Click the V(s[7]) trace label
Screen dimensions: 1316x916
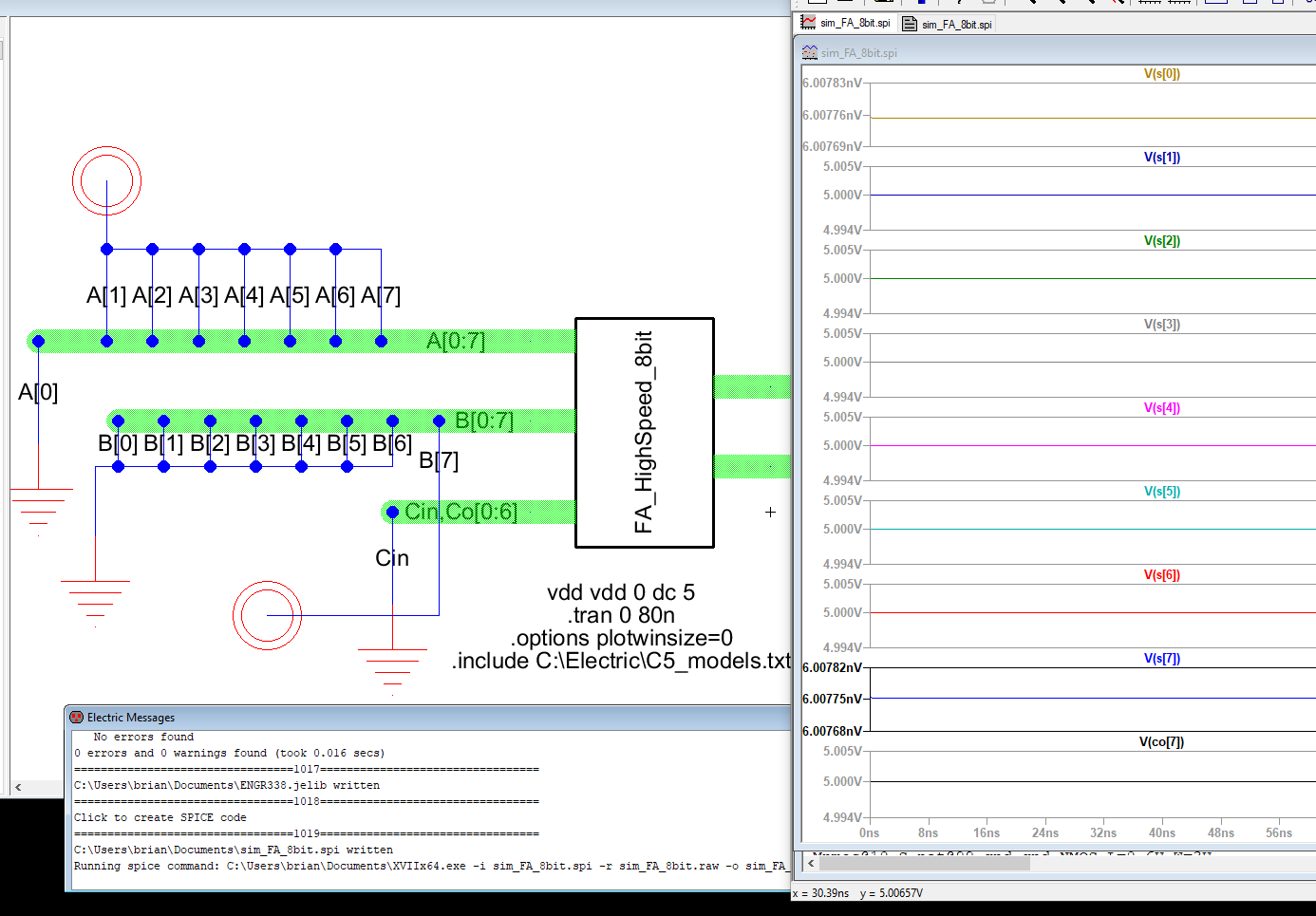pyautogui.click(x=1161, y=659)
